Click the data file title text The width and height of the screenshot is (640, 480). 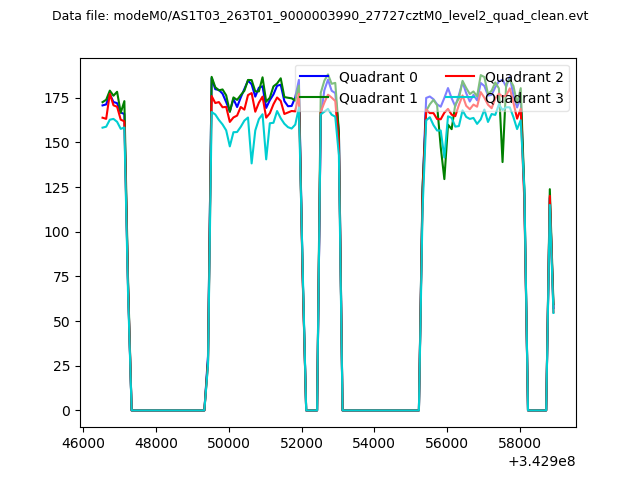[320, 16]
